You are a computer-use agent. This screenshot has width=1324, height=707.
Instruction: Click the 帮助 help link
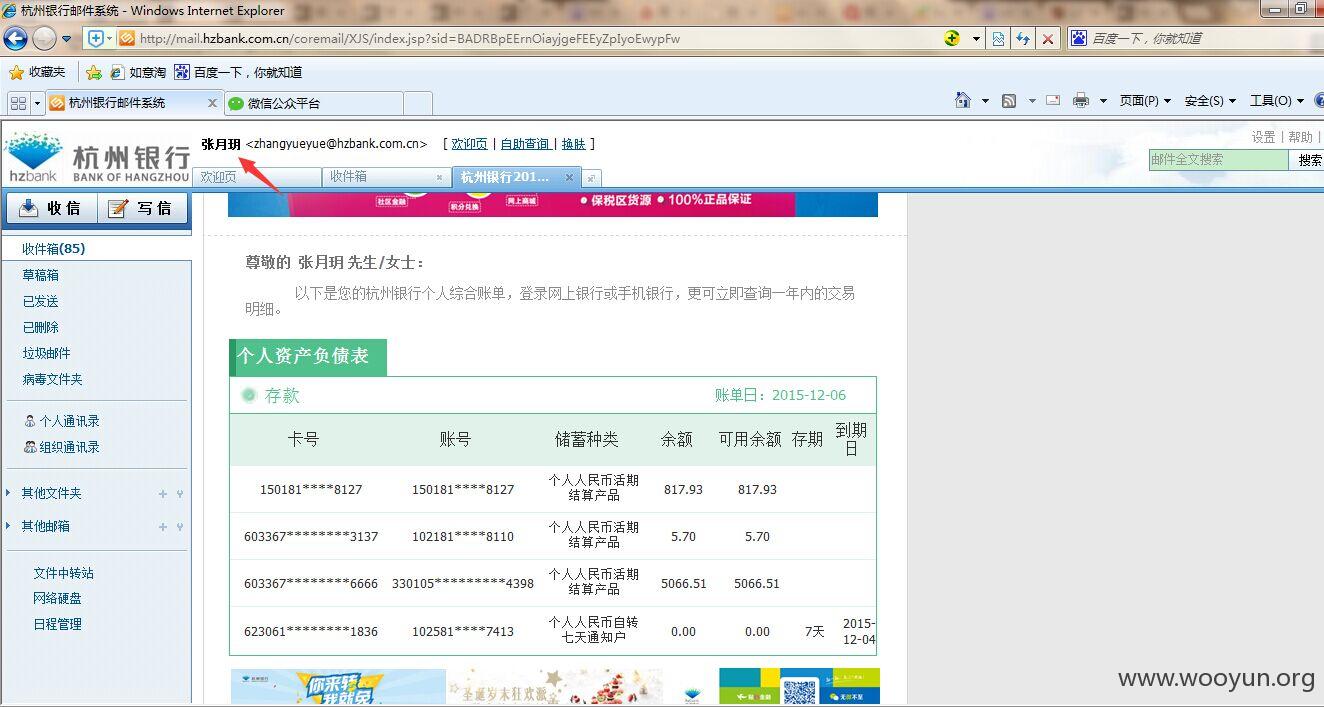point(1300,137)
